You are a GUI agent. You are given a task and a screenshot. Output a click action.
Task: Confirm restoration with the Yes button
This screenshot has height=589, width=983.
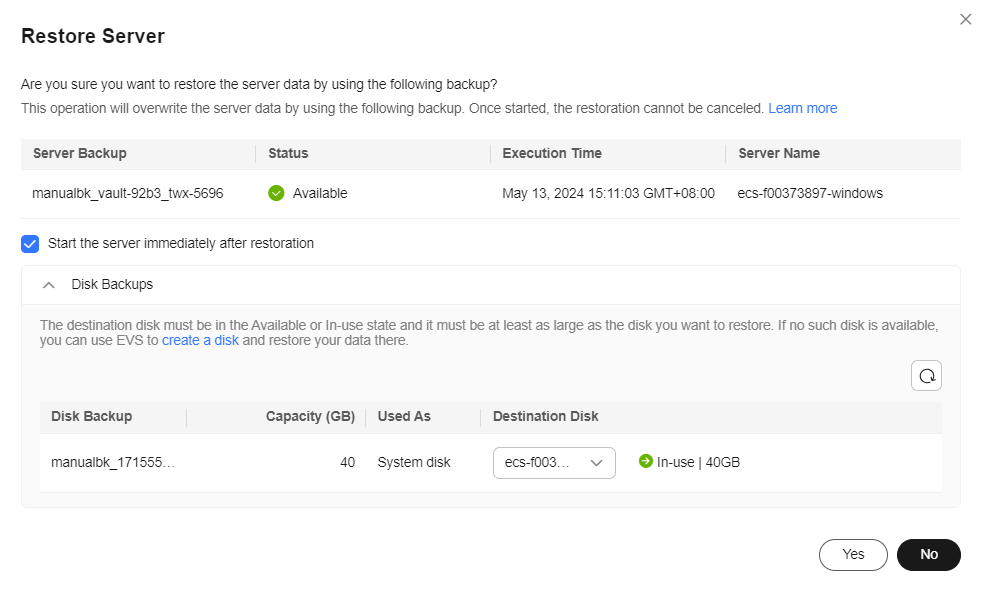[853, 554]
